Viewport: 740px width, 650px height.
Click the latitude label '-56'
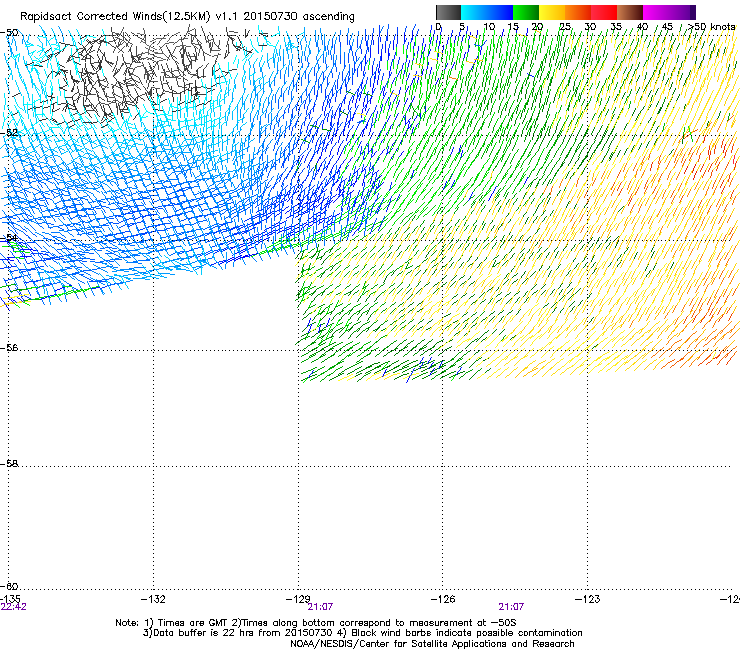point(9,347)
